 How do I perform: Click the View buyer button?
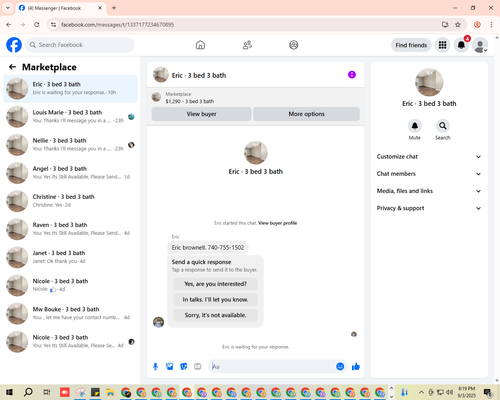point(201,114)
